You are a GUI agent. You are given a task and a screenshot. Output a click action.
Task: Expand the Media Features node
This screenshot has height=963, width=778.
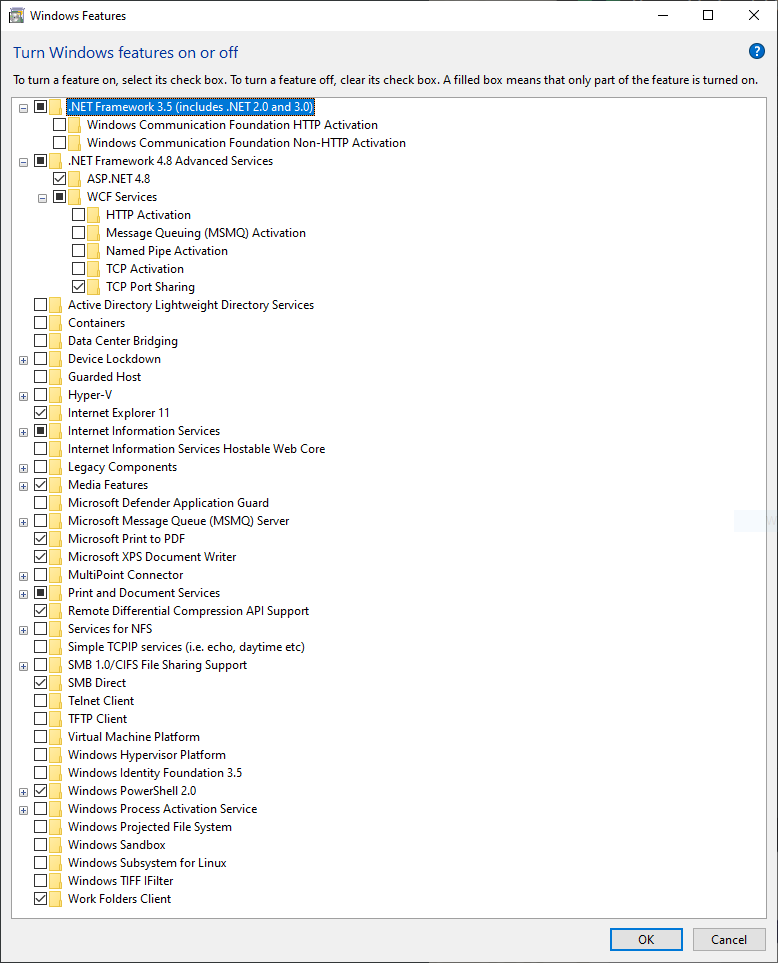23,486
